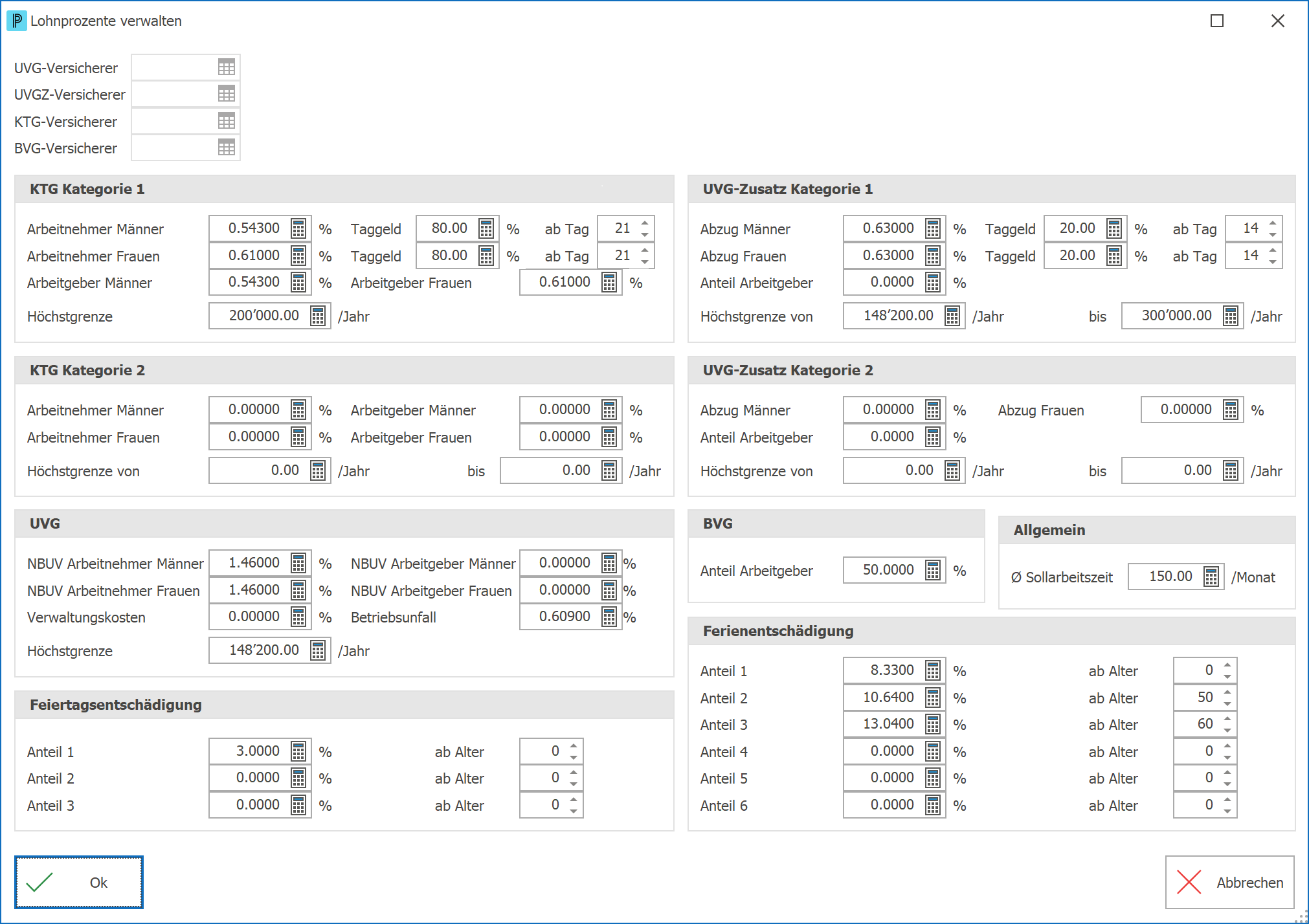Screen dimensions: 1309x924
Task: Decrease ab Alter for Ferienentschädigung Anteil 3
Action: [x=1227, y=731]
